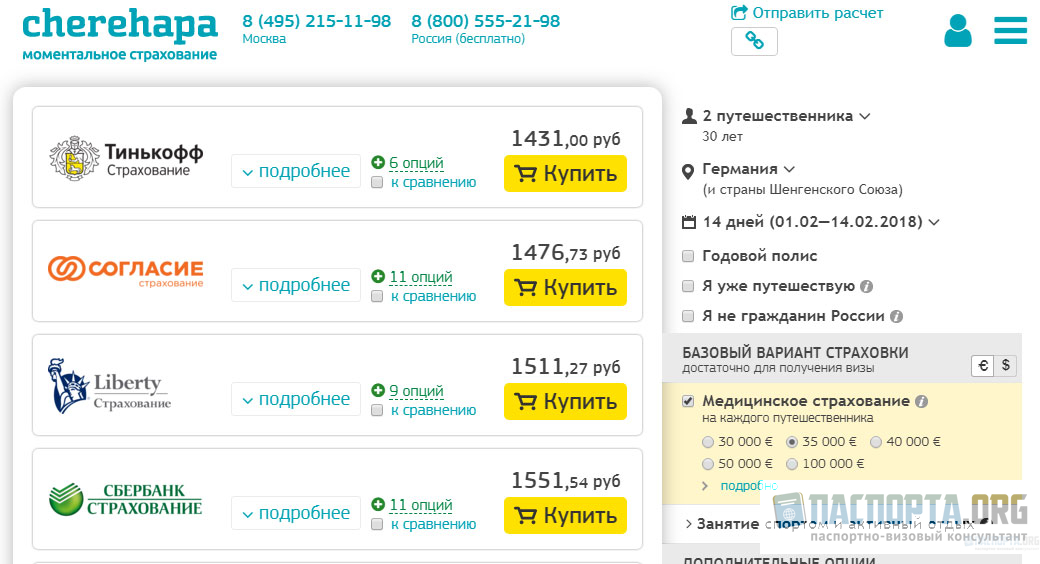
Task: Buy the Liberty policy for 1511,27 руб
Action: click(x=565, y=402)
